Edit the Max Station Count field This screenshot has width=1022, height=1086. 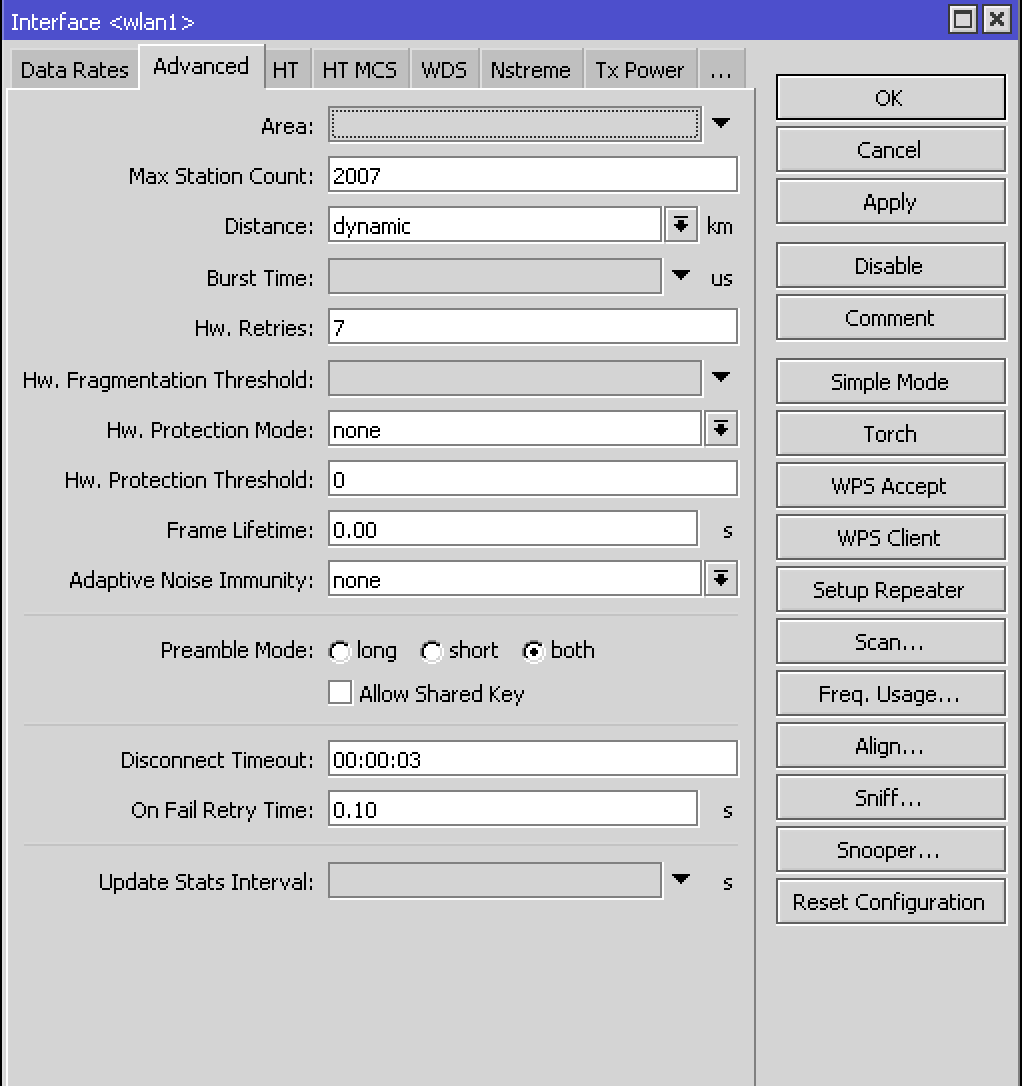point(530,173)
